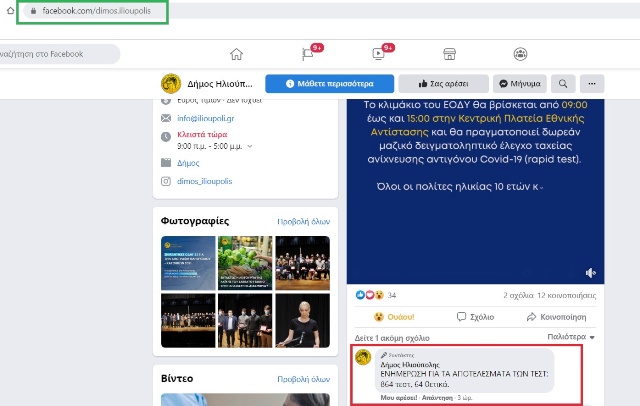Go to the Facebook Home icon
This screenshot has width=640, height=406.
tap(236, 54)
